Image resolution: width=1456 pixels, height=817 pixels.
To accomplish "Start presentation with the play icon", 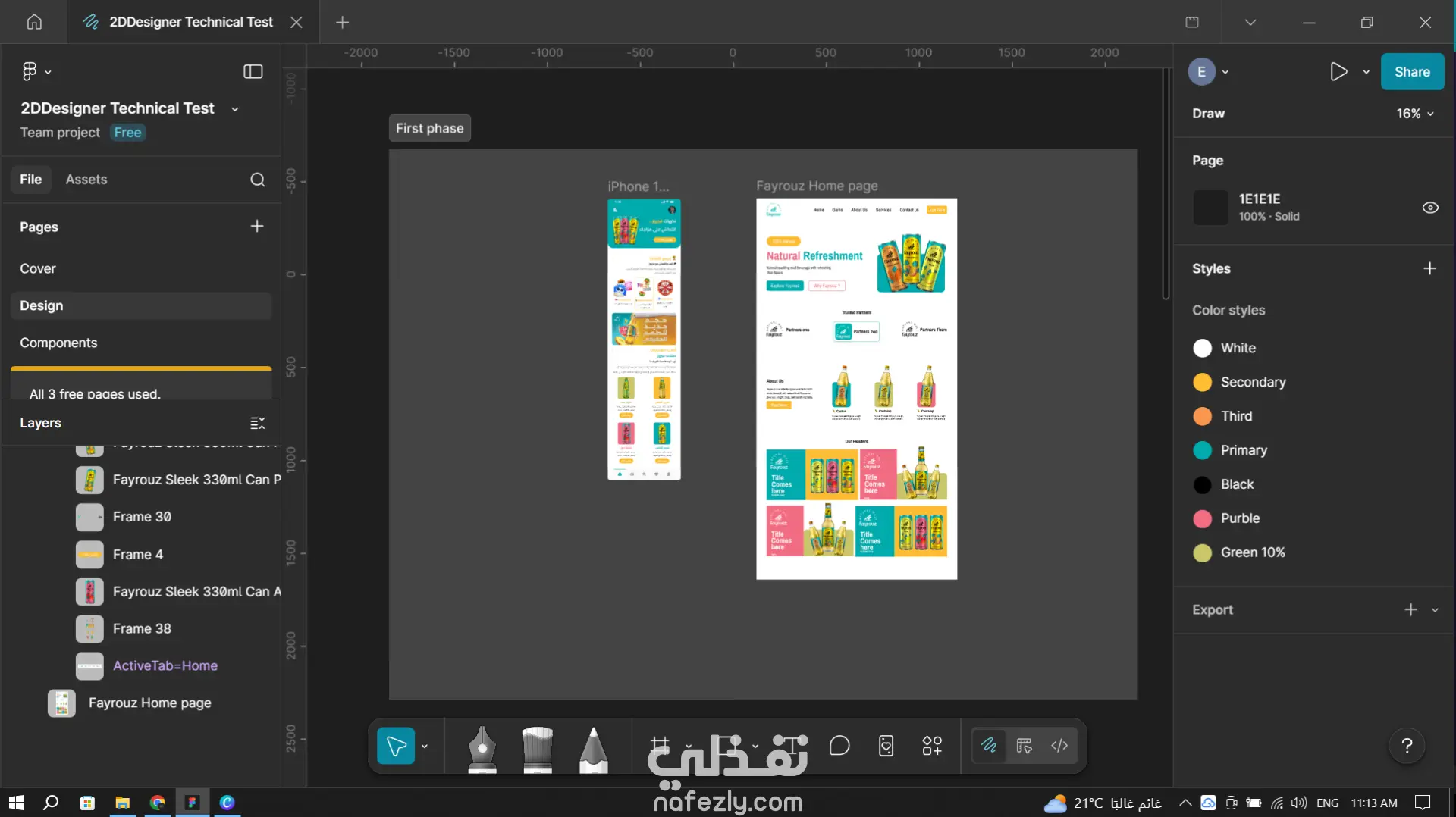I will [1338, 71].
